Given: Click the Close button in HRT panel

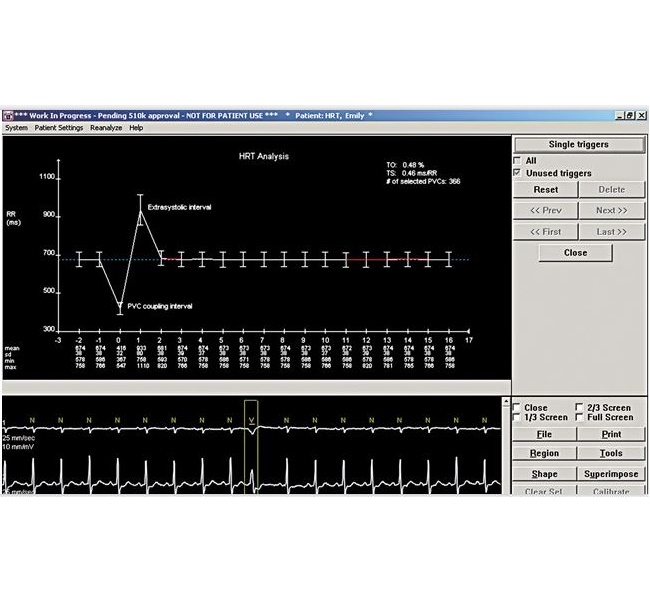Looking at the screenshot, I should [575, 253].
